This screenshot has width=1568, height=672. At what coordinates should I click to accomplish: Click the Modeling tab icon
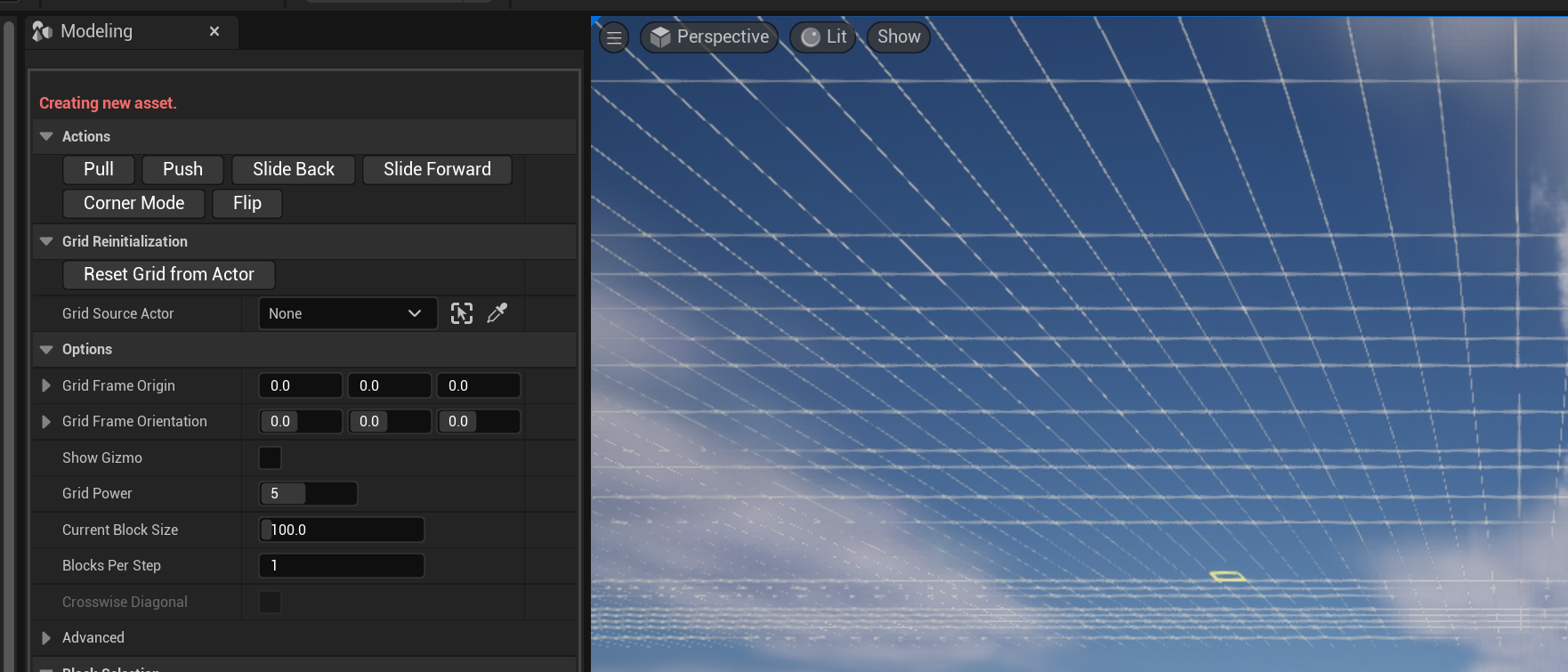(x=43, y=31)
